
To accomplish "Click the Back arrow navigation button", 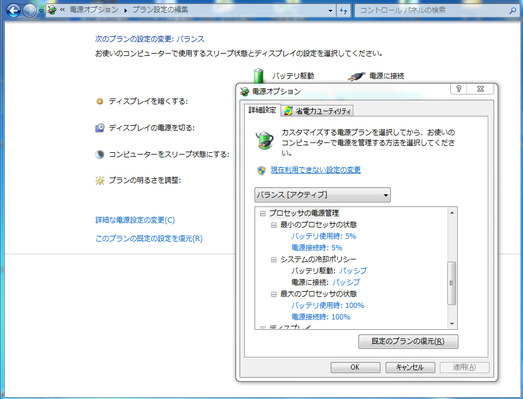I will [x=13, y=11].
